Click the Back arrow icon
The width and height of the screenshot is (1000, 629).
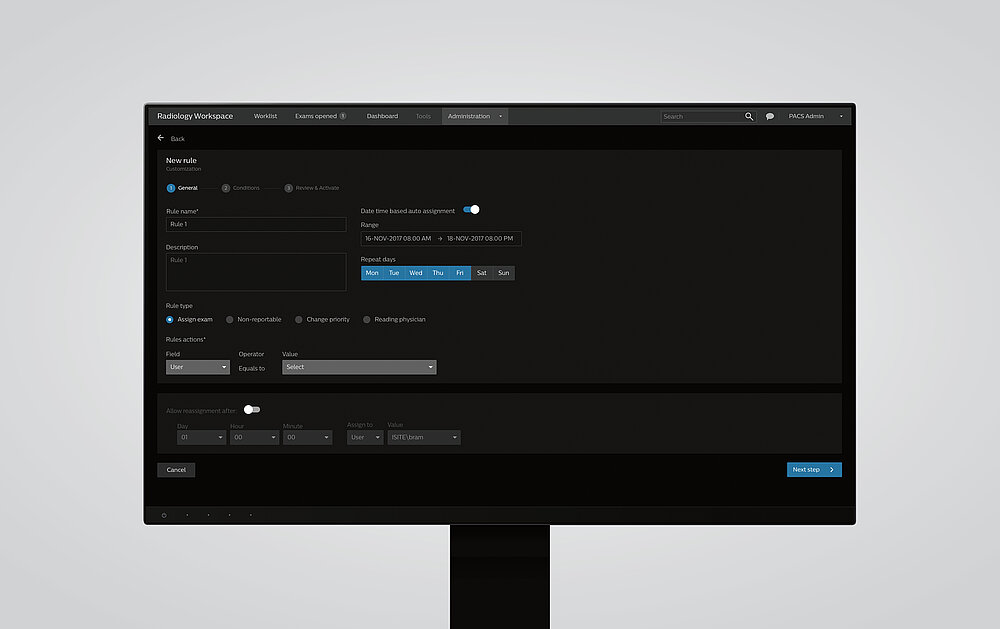point(161,138)
